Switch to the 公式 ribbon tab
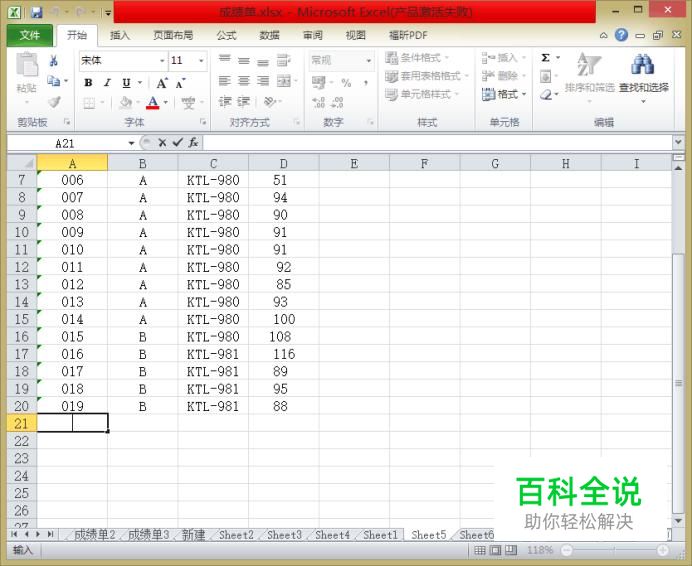Image resolution: width=692 pixels, height=566 pixels. pos(227,35)
